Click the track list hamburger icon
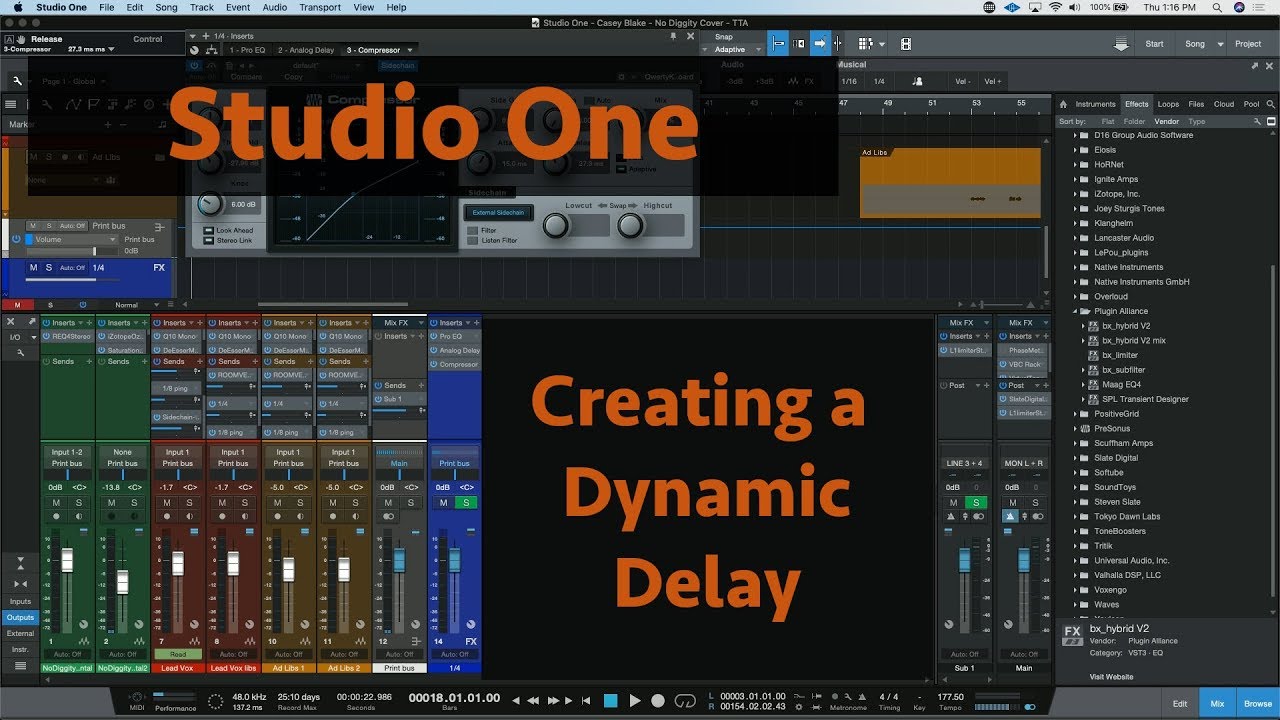1280x720 pixels. [x=10, y=104]
